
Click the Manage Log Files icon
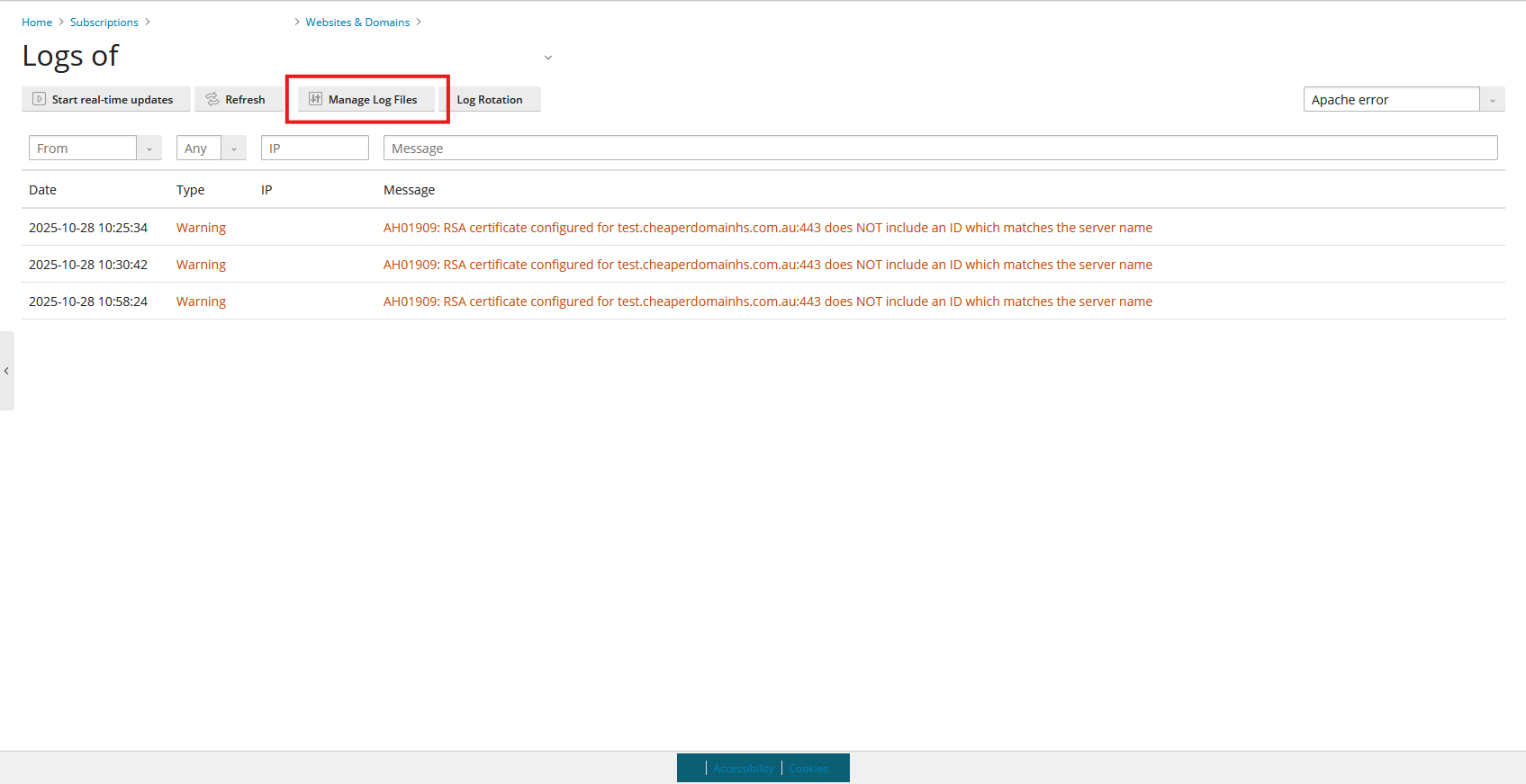pos(315,99)
